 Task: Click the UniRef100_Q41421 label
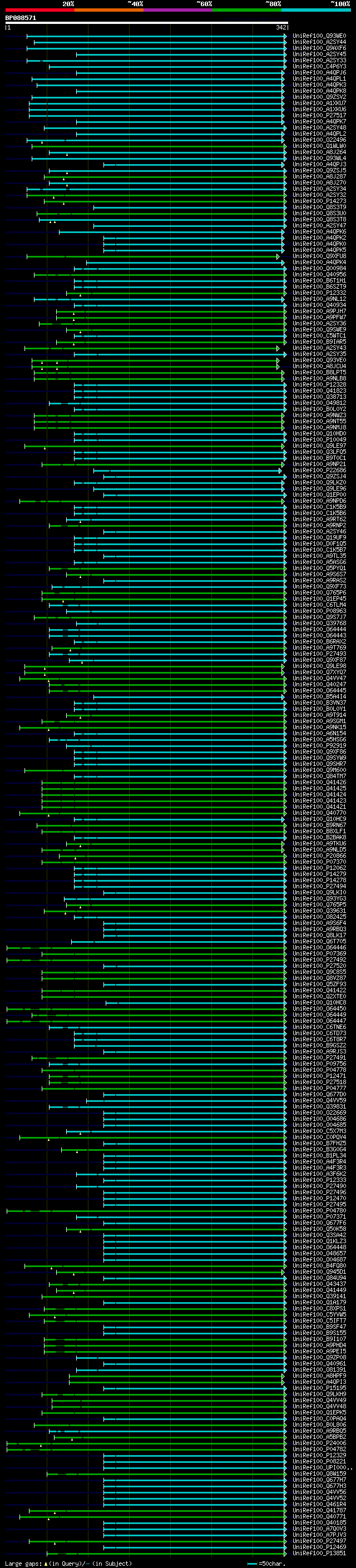click(x=319, y=807)
